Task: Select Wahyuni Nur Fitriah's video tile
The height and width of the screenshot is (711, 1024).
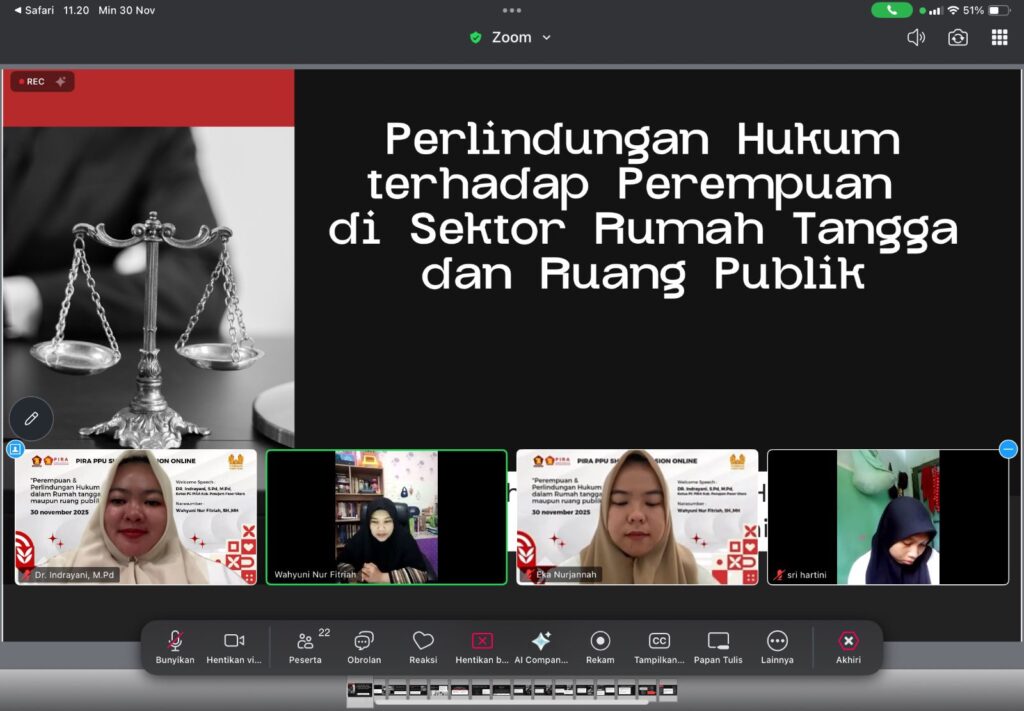Action: coord(386,517)
